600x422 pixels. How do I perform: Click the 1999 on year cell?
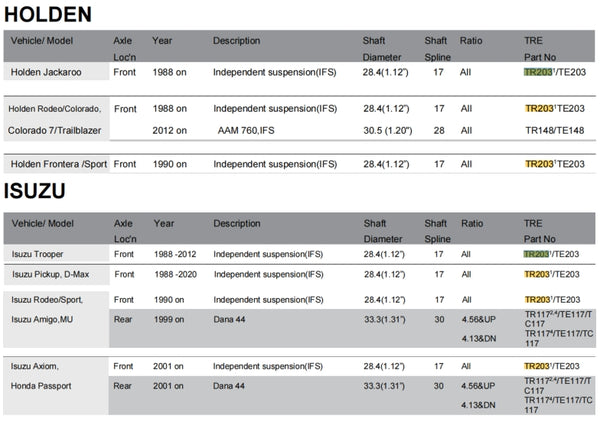point(170,318)
